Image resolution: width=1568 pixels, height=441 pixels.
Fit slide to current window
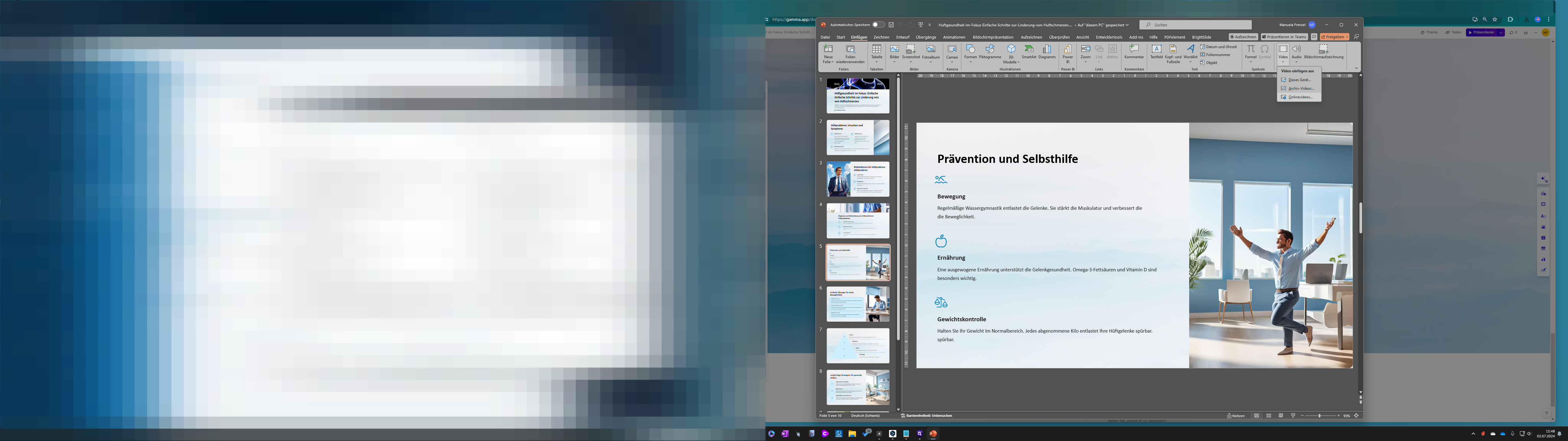tap(1356, 415)
